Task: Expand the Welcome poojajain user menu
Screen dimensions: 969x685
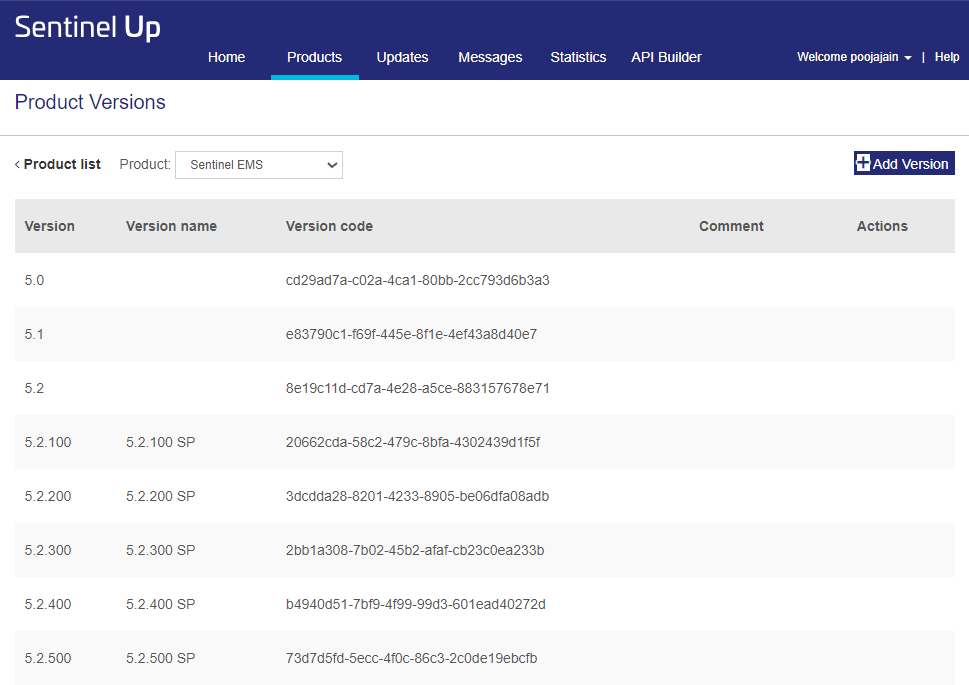Action: (854, 57)
